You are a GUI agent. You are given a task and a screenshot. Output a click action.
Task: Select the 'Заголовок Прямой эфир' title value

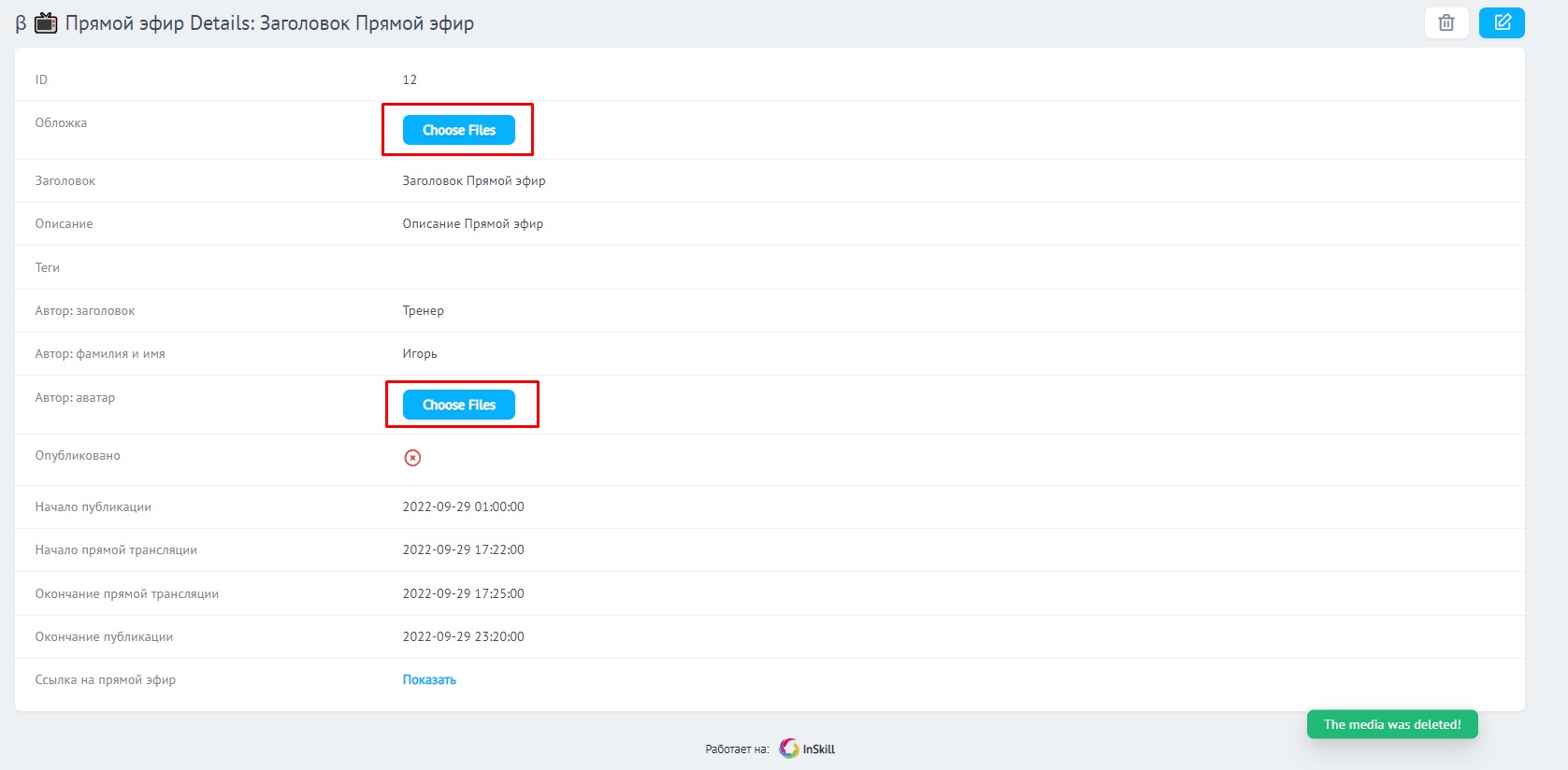[x=473, y=181]
